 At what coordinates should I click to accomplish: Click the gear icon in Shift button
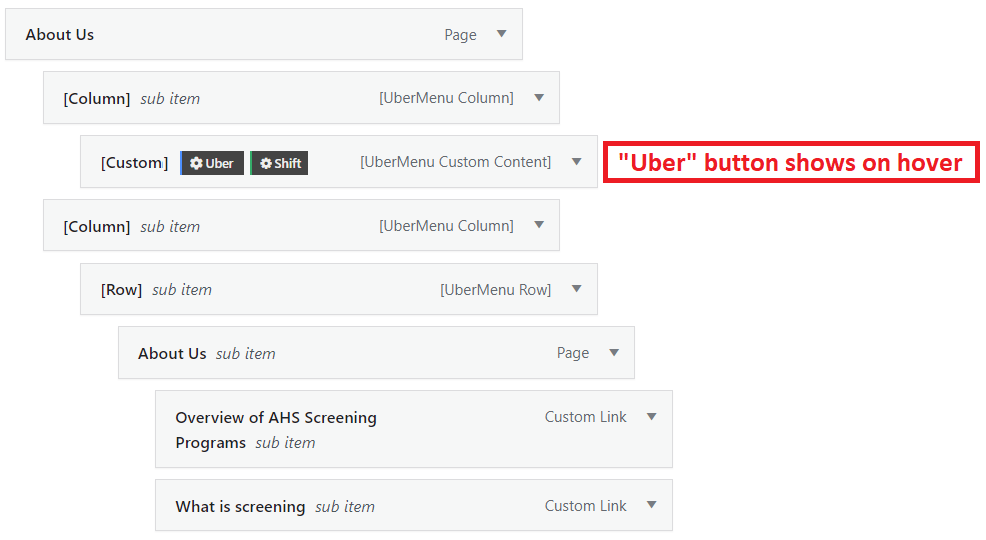pyautogui.click(x=266, y=163)
